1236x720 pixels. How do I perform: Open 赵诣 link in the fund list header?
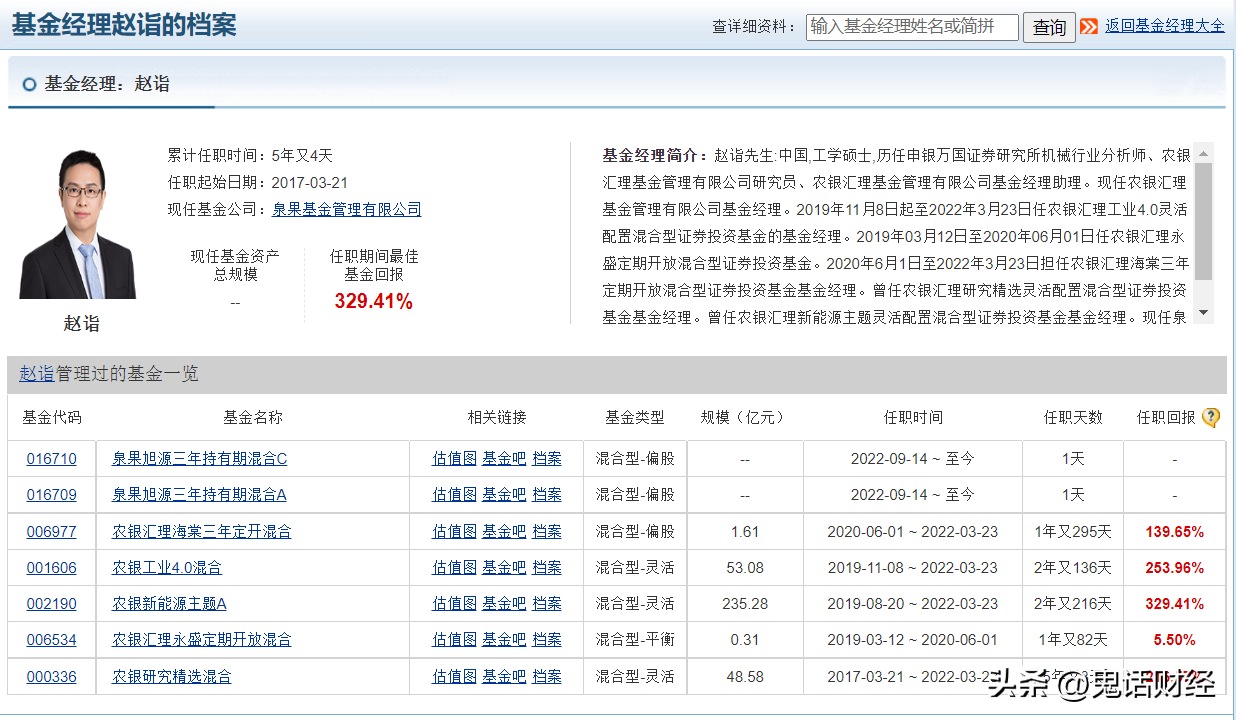pyautogui.click(x=36, y=373)
